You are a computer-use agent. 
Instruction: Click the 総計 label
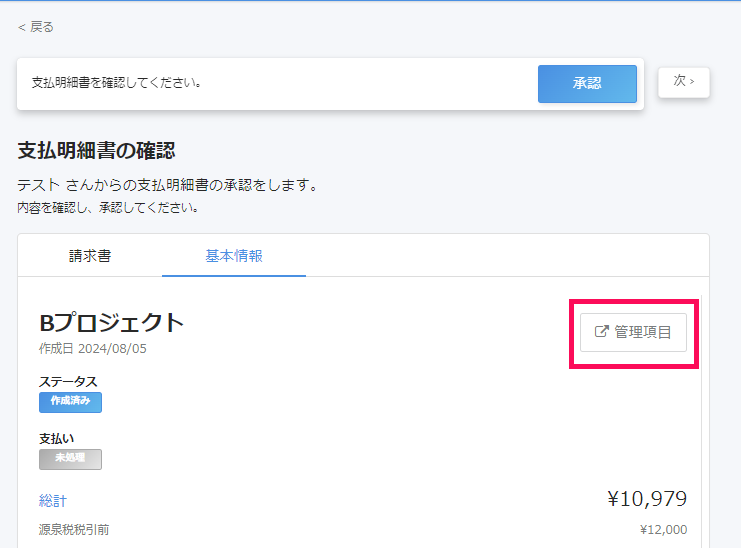click(x=53, y=500)
